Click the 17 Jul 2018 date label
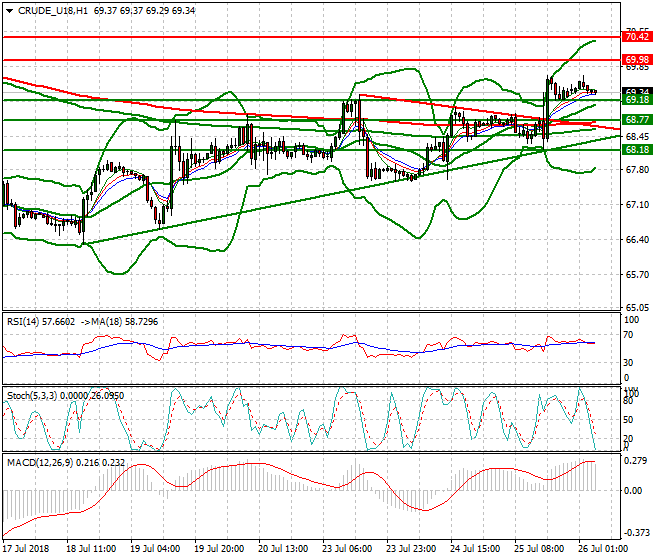The image size is (660, 560). pyautogui.click(x=26, y=549)
